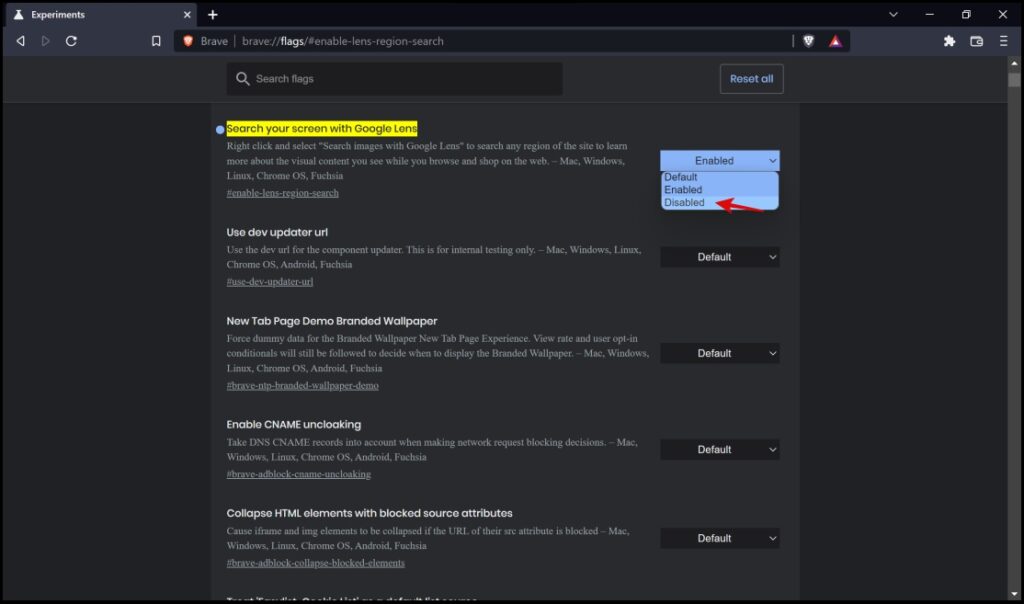Choose Disabled in the open dropdown

(x=720, y=202)
